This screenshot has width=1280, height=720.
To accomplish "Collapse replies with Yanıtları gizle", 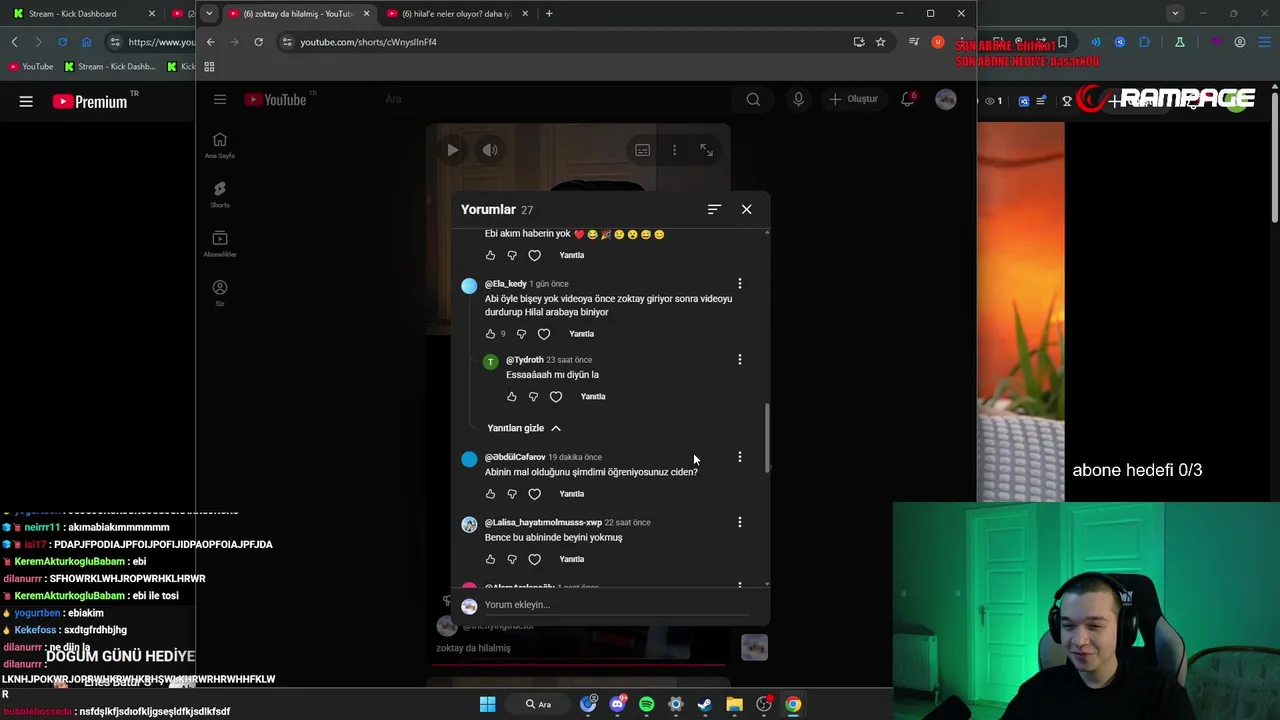I will click(524, 428).
